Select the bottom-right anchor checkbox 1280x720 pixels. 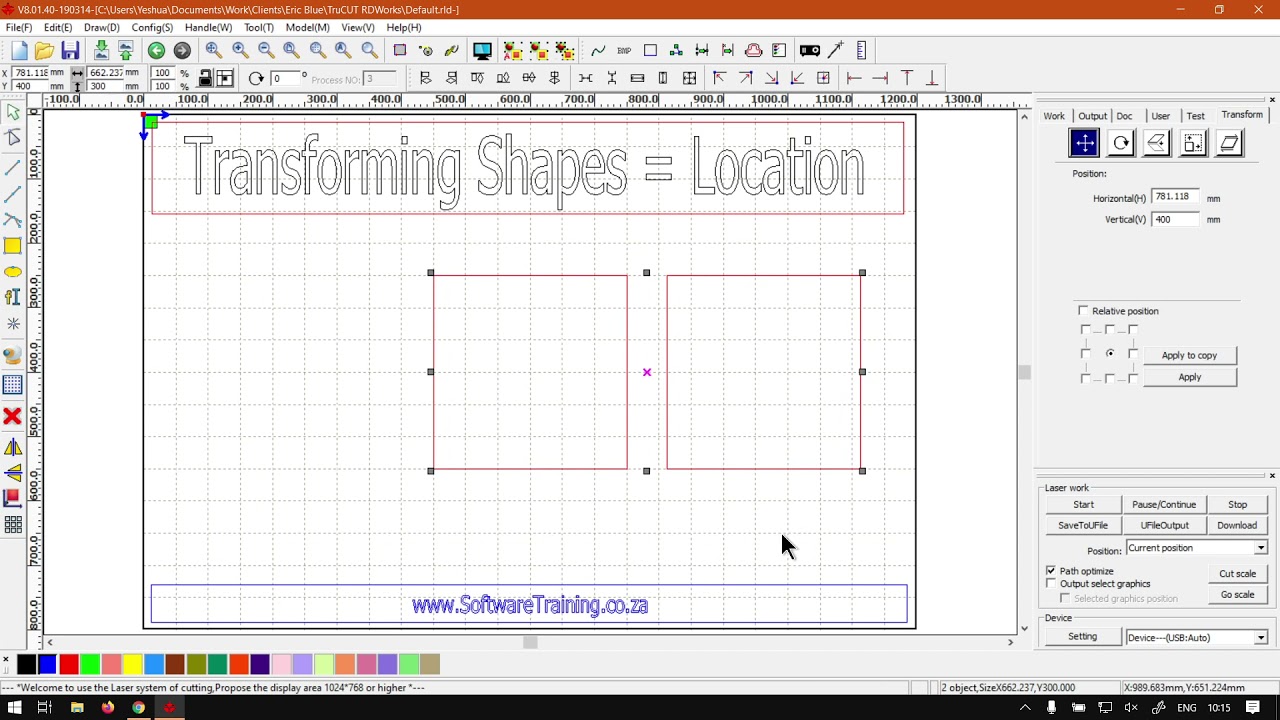[x=1133, y=378]
